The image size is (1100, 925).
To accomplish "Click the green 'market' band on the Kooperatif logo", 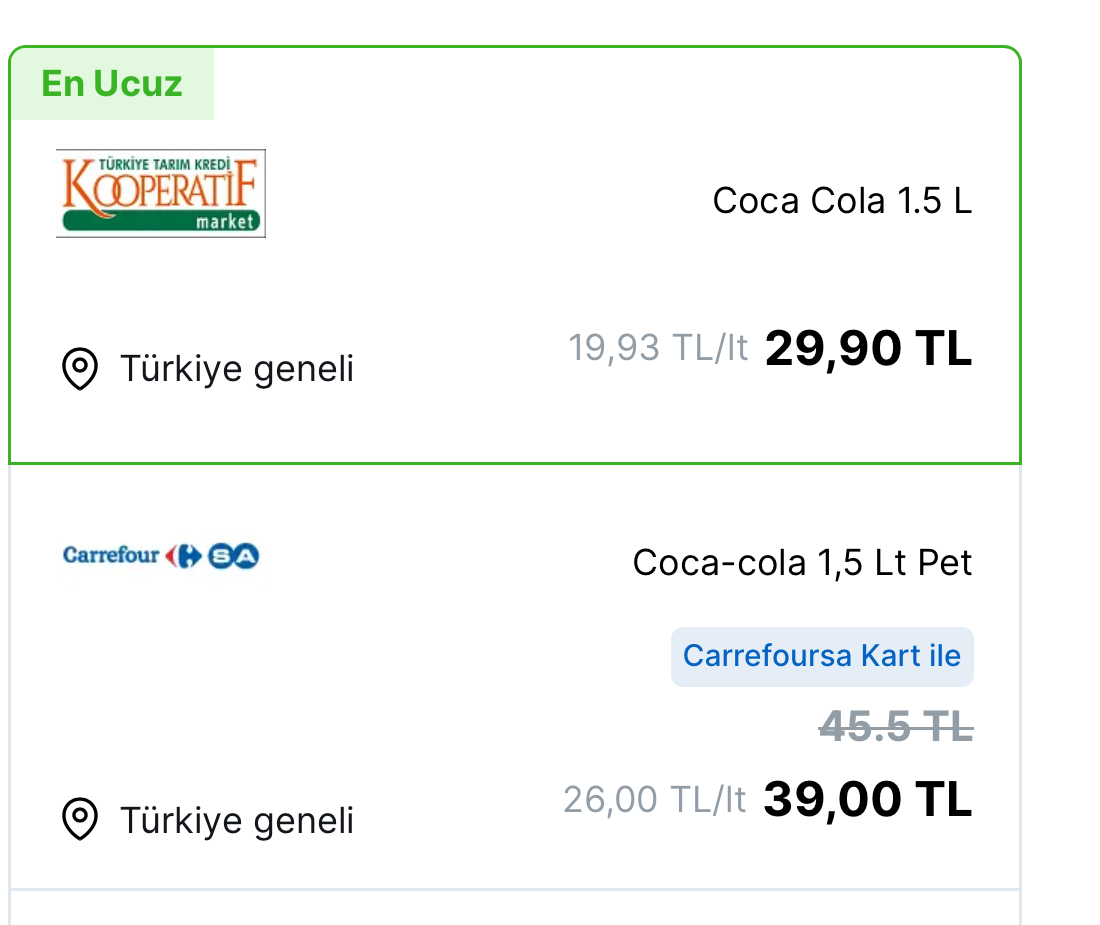I will tap(161, 221).
